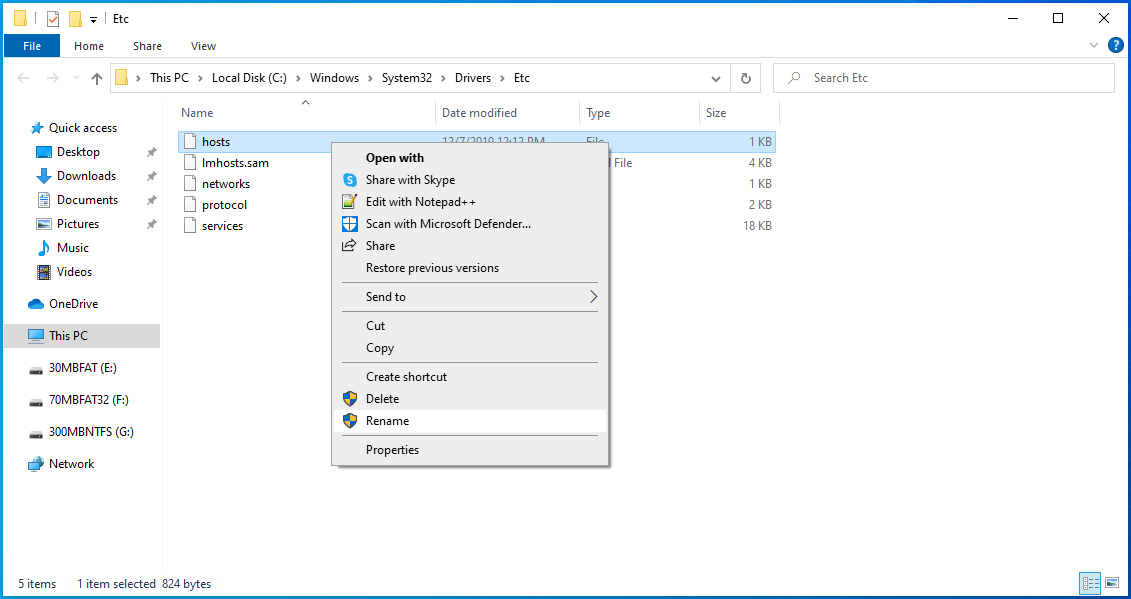Click the Notepad++ icon in context menu

coord(349,202)
